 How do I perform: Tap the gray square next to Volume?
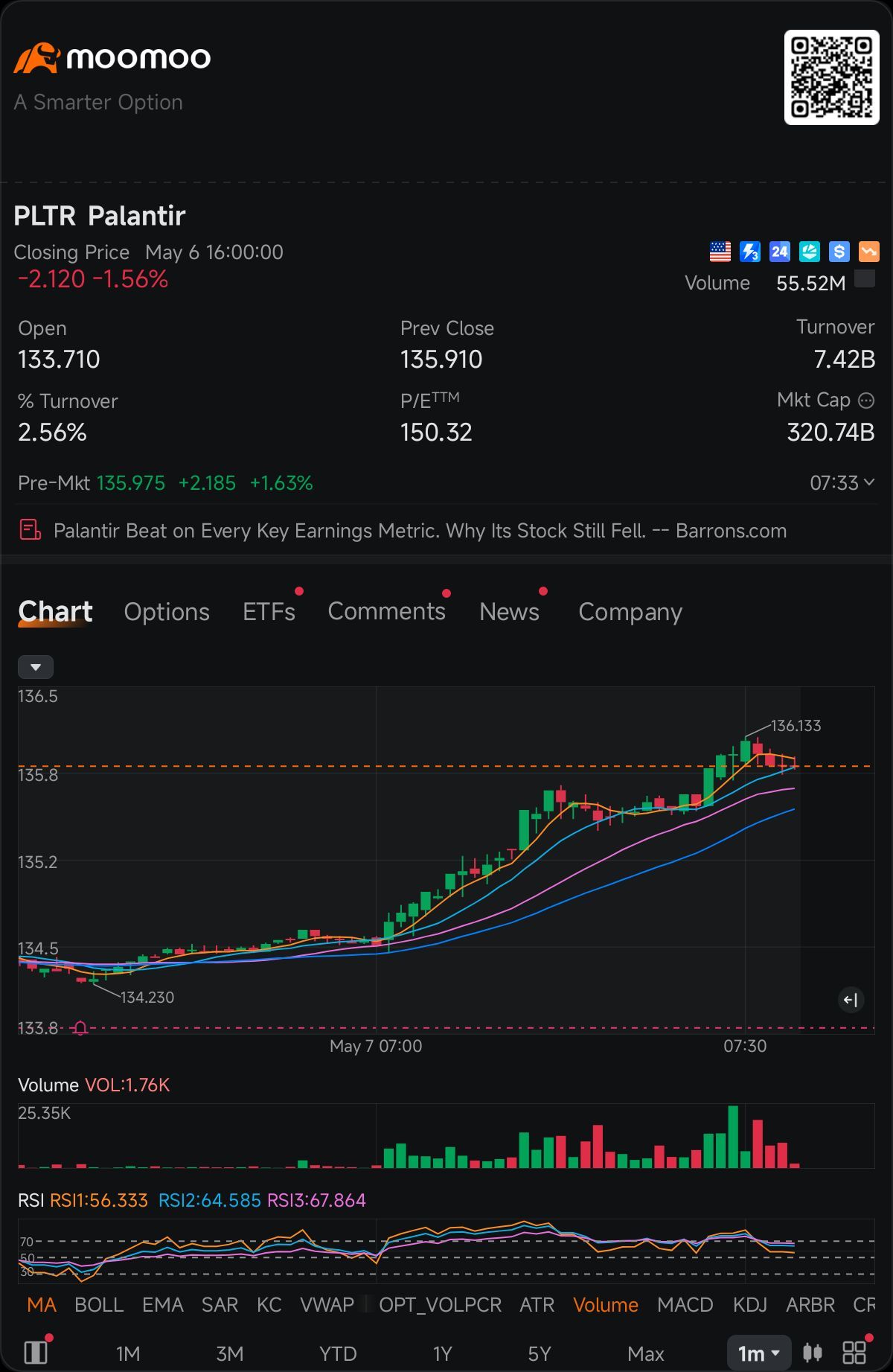coord(865,279)
